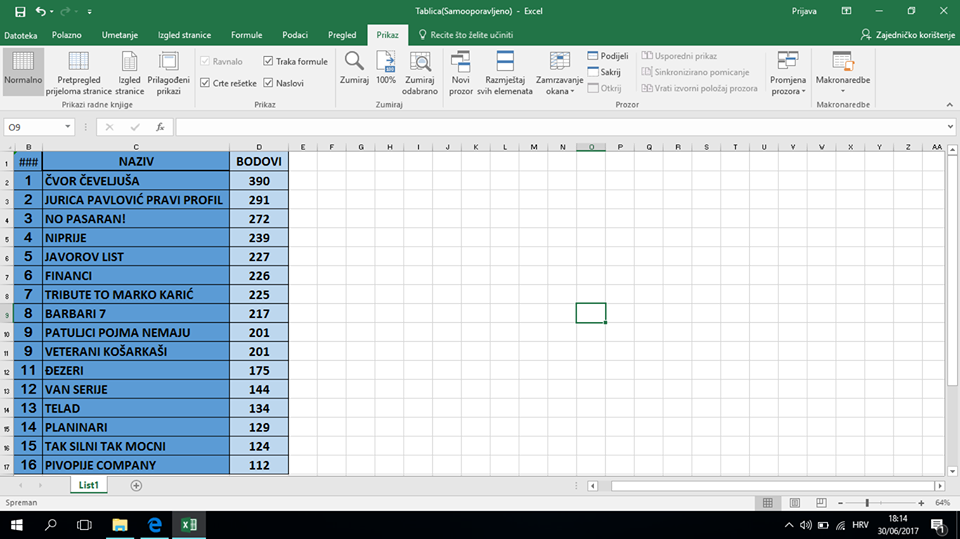Image resolution: width=960 pixels, height=539 pixels.
Task: Open Pretpregled prijeloma stranice view
Action: (x=78, y=65)
